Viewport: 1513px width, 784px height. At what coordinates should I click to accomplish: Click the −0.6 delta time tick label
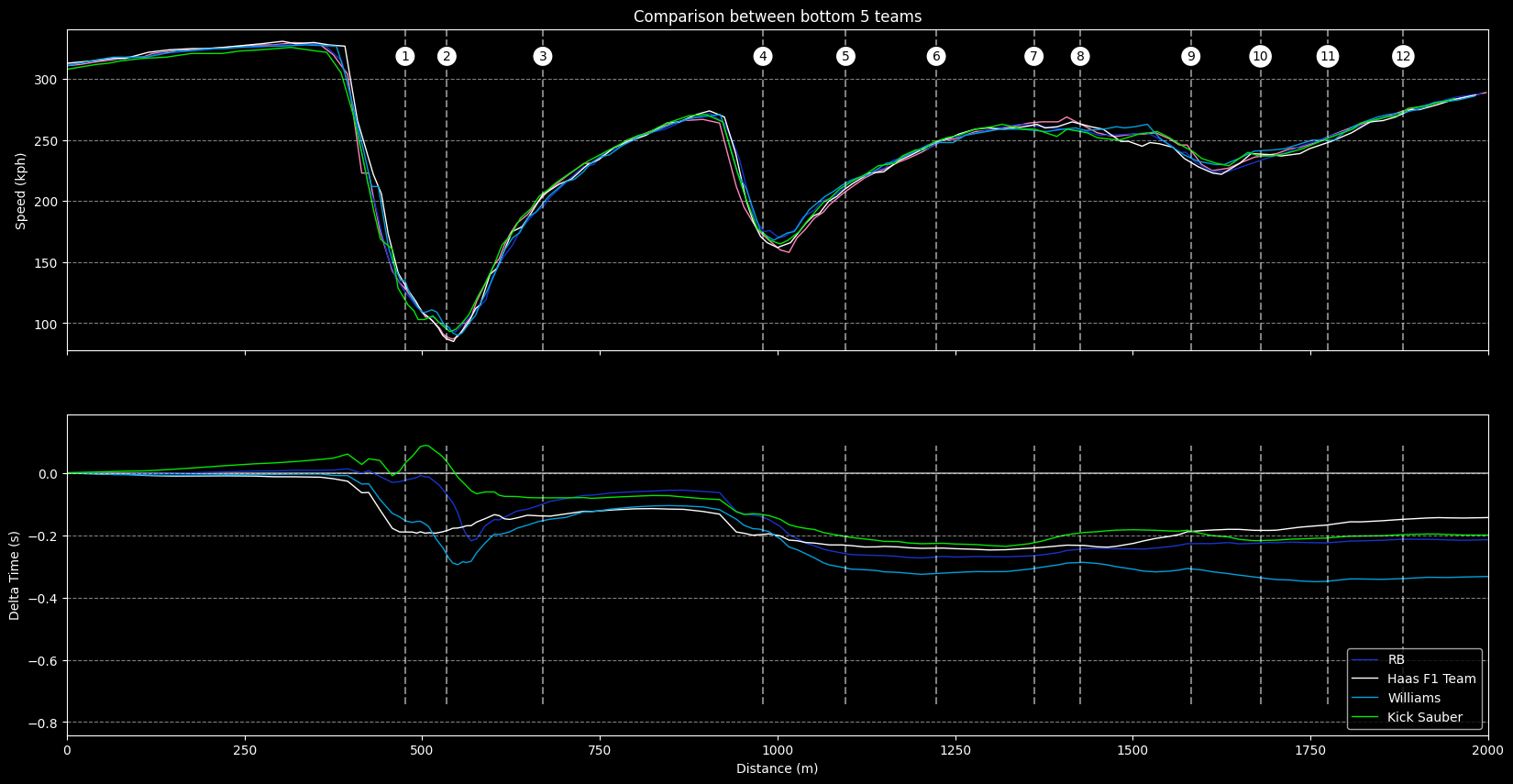42,661
